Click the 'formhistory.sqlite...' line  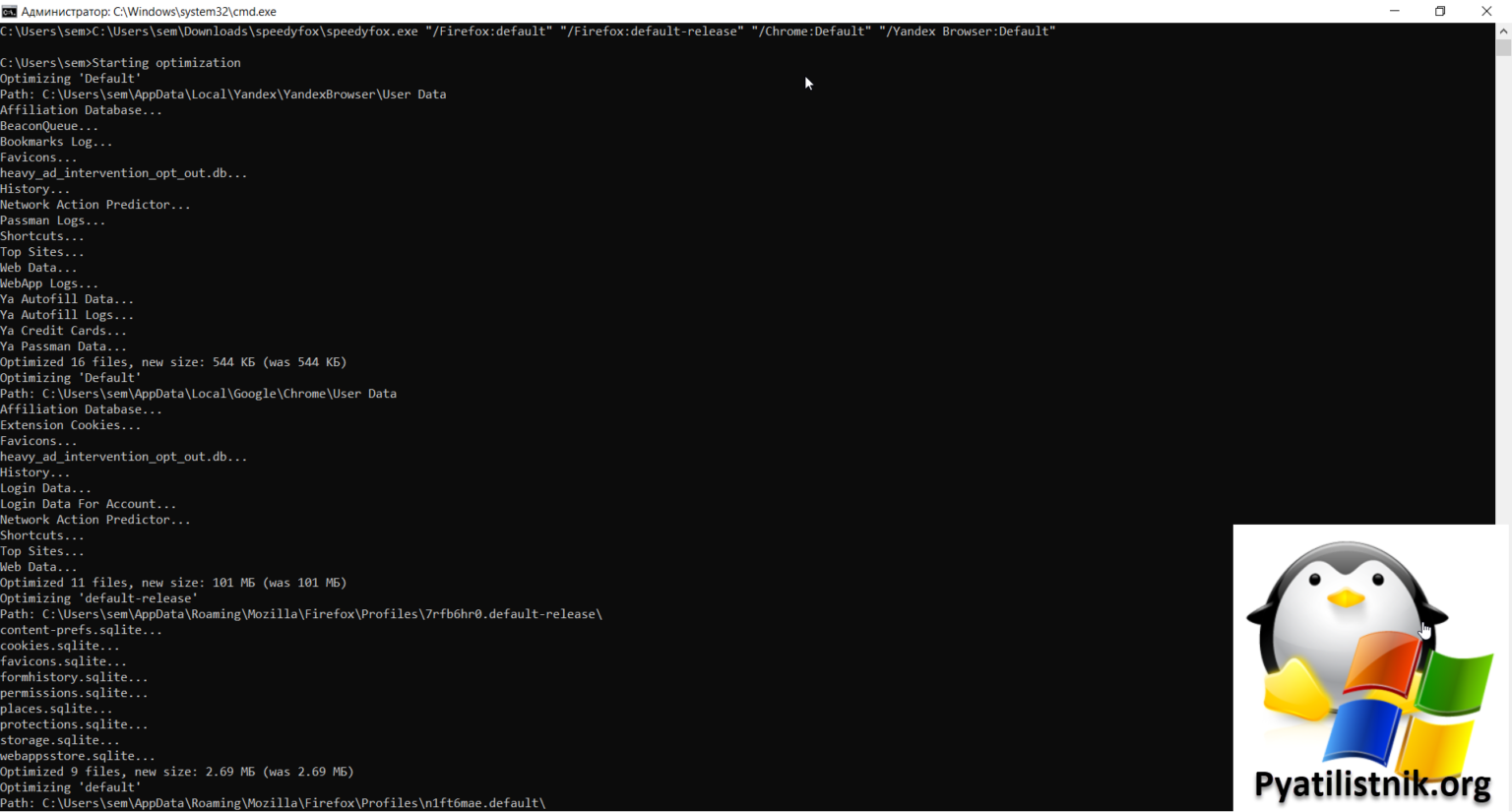click(74, 677)
